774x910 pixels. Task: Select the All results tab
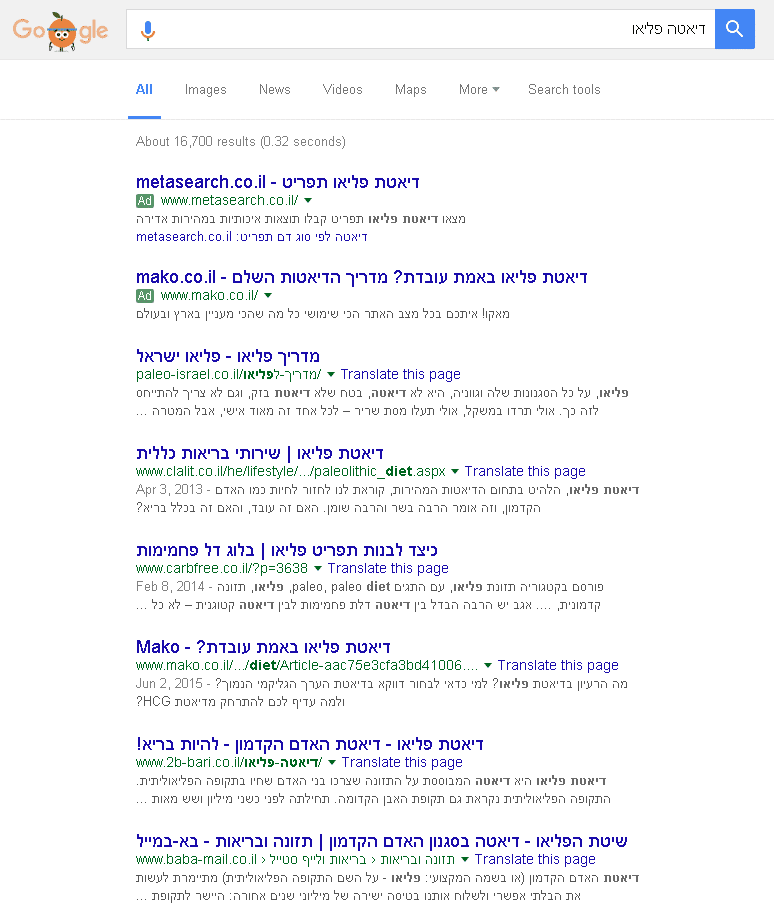pyautogui.click(x=144, y=89)
